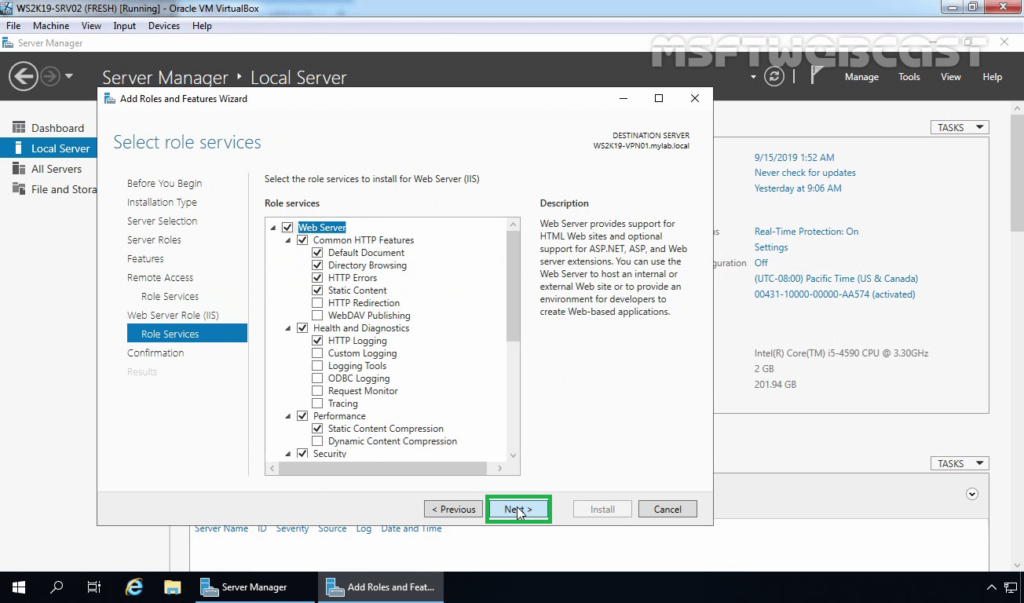Open the Server Manager View menu

click(x=950, y=76)
